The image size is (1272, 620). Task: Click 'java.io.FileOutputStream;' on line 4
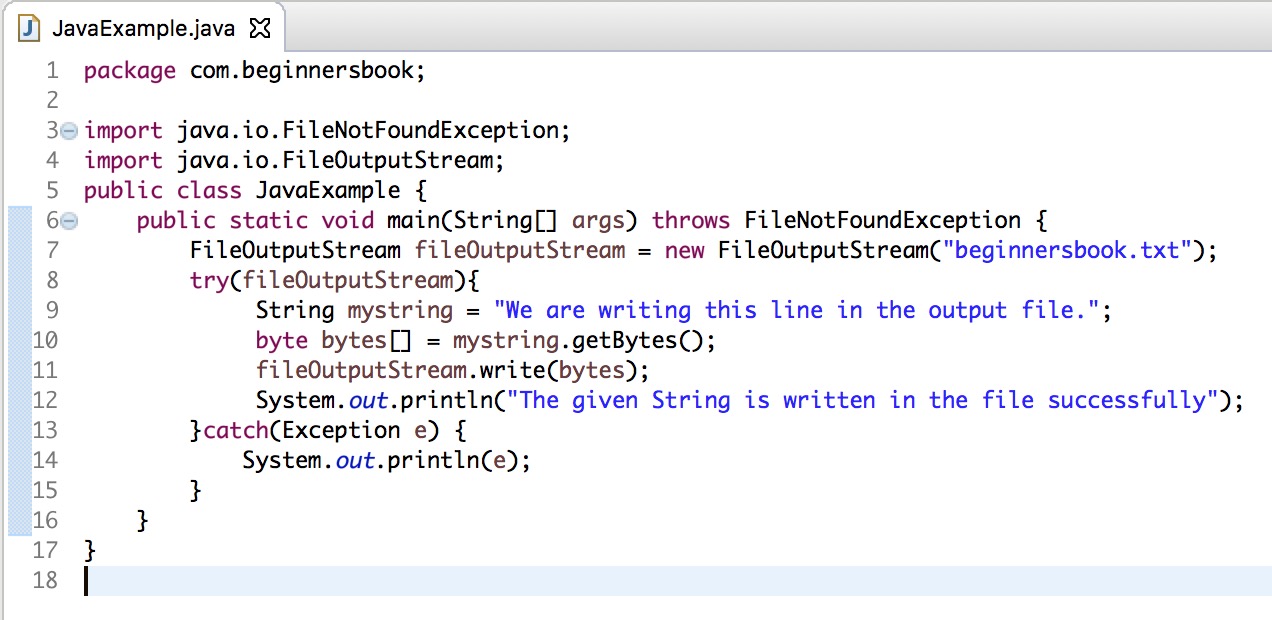tap(340, 161)
